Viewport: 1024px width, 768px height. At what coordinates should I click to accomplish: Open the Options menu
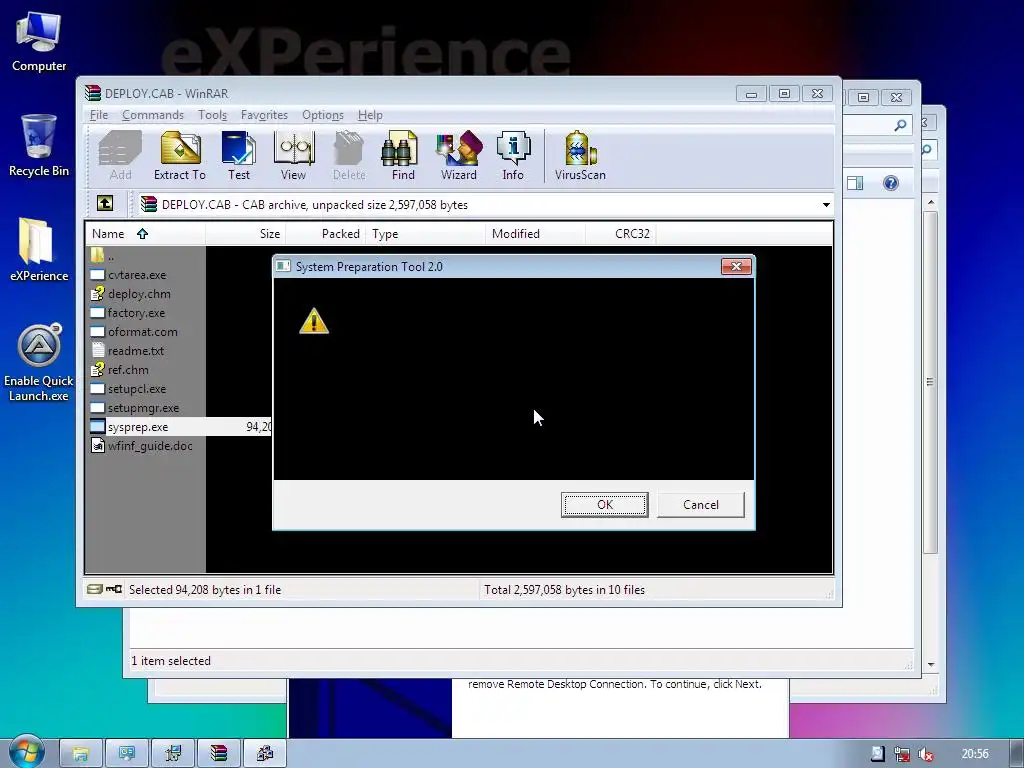[323, 115]
